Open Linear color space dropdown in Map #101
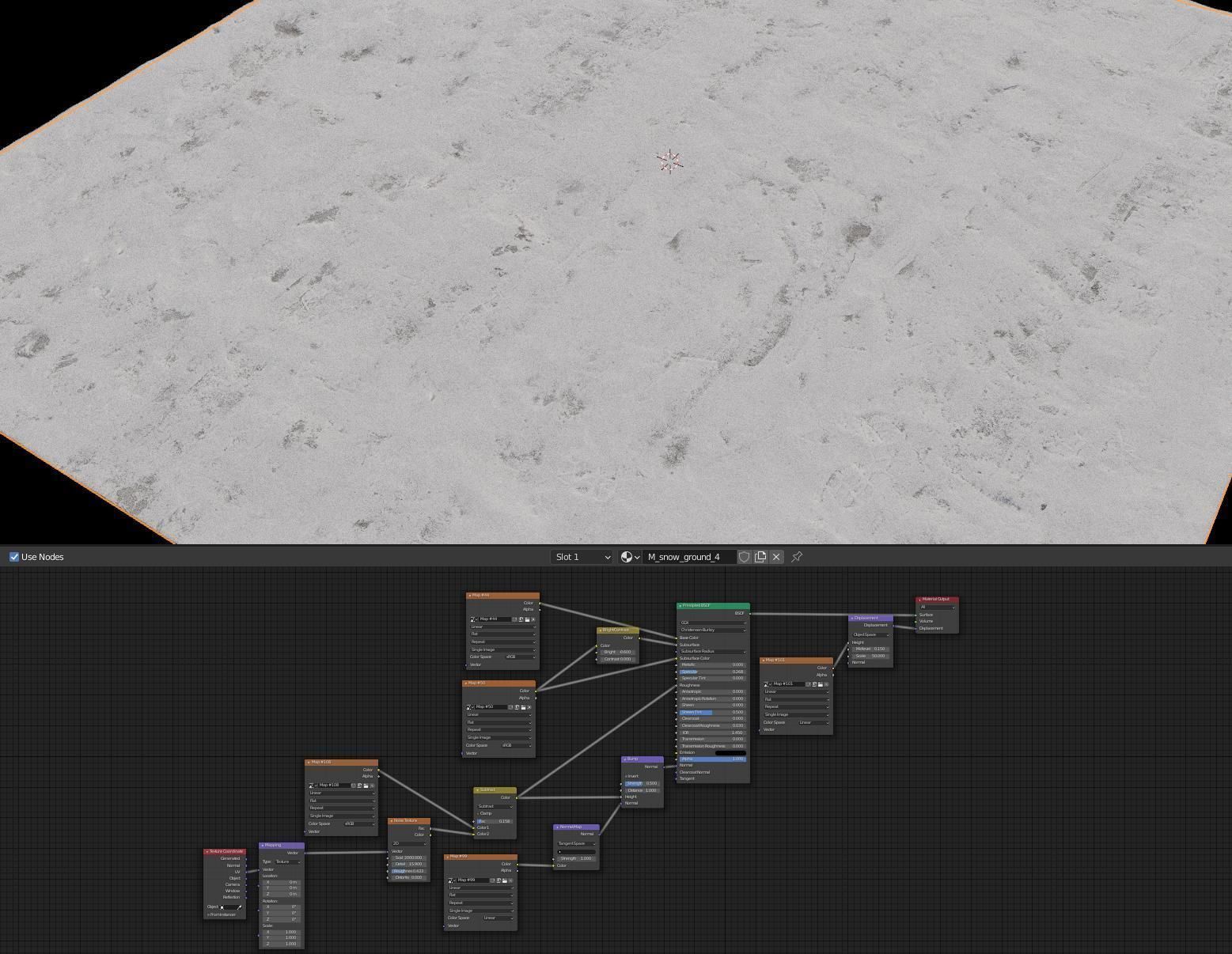 813,722
